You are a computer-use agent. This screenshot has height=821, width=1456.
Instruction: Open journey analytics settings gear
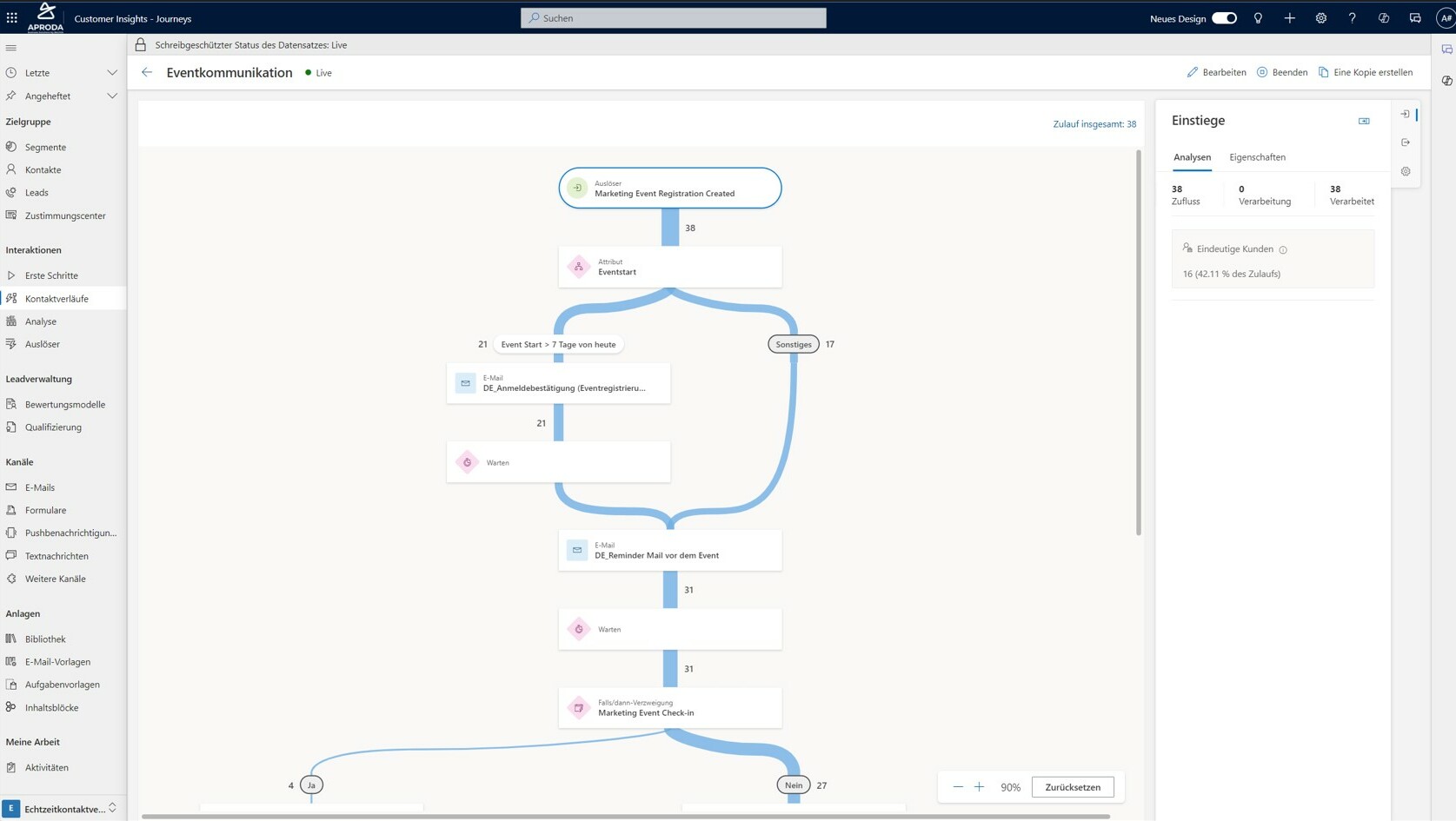pos(1405,171)
